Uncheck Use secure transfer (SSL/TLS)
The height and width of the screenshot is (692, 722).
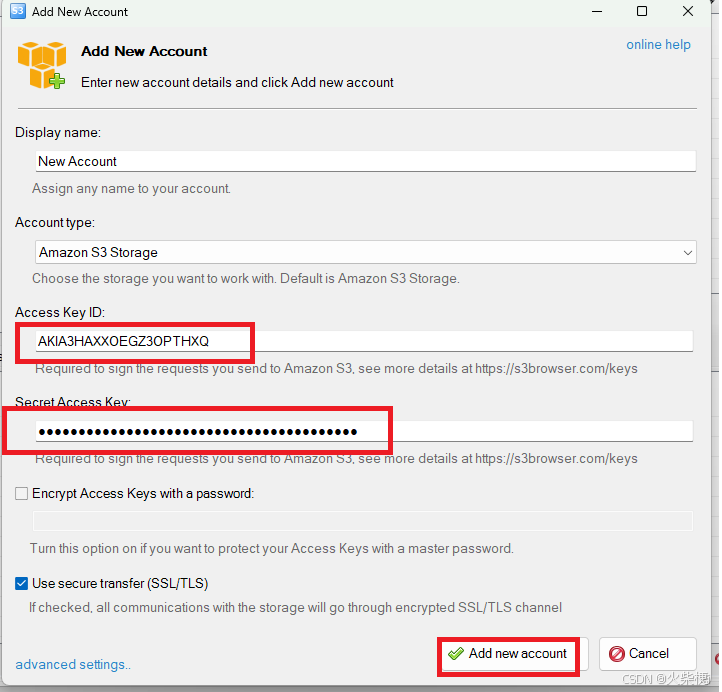click(21, 583)
